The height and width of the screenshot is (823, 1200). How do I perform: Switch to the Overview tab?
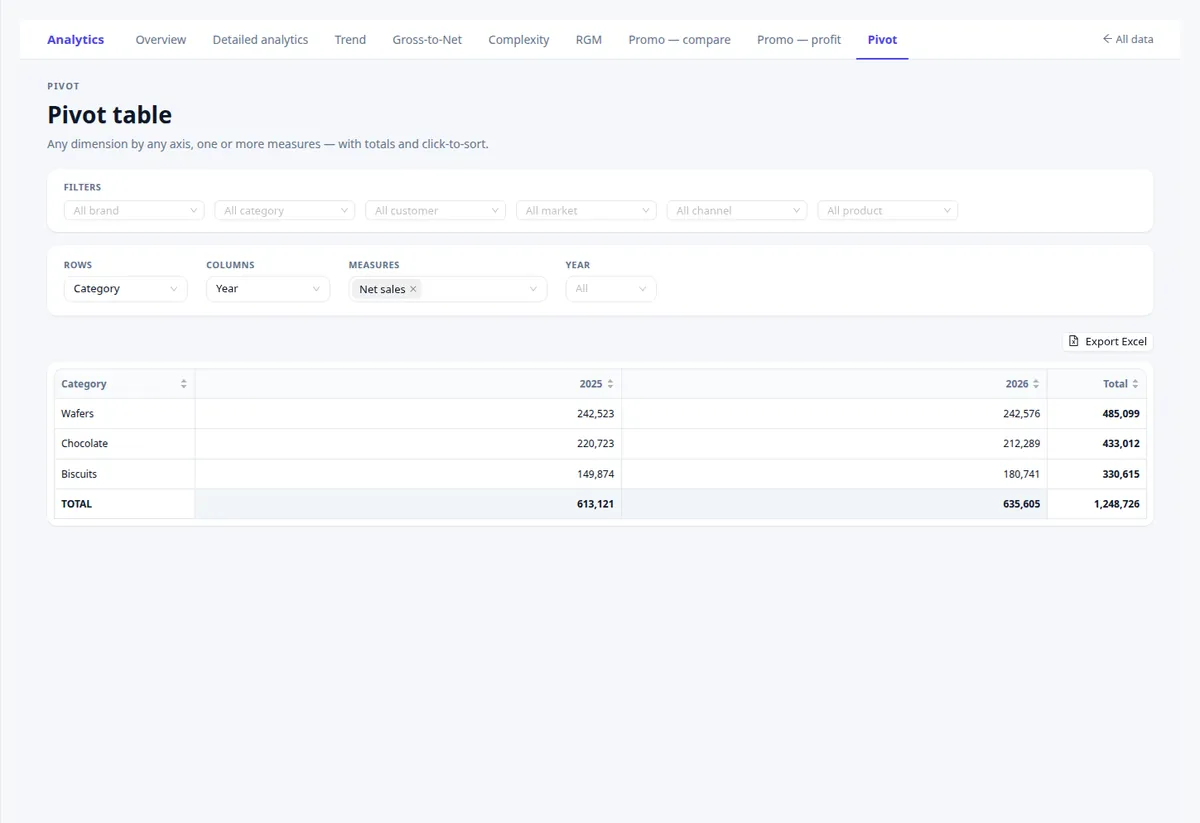[x=161, y=40]
